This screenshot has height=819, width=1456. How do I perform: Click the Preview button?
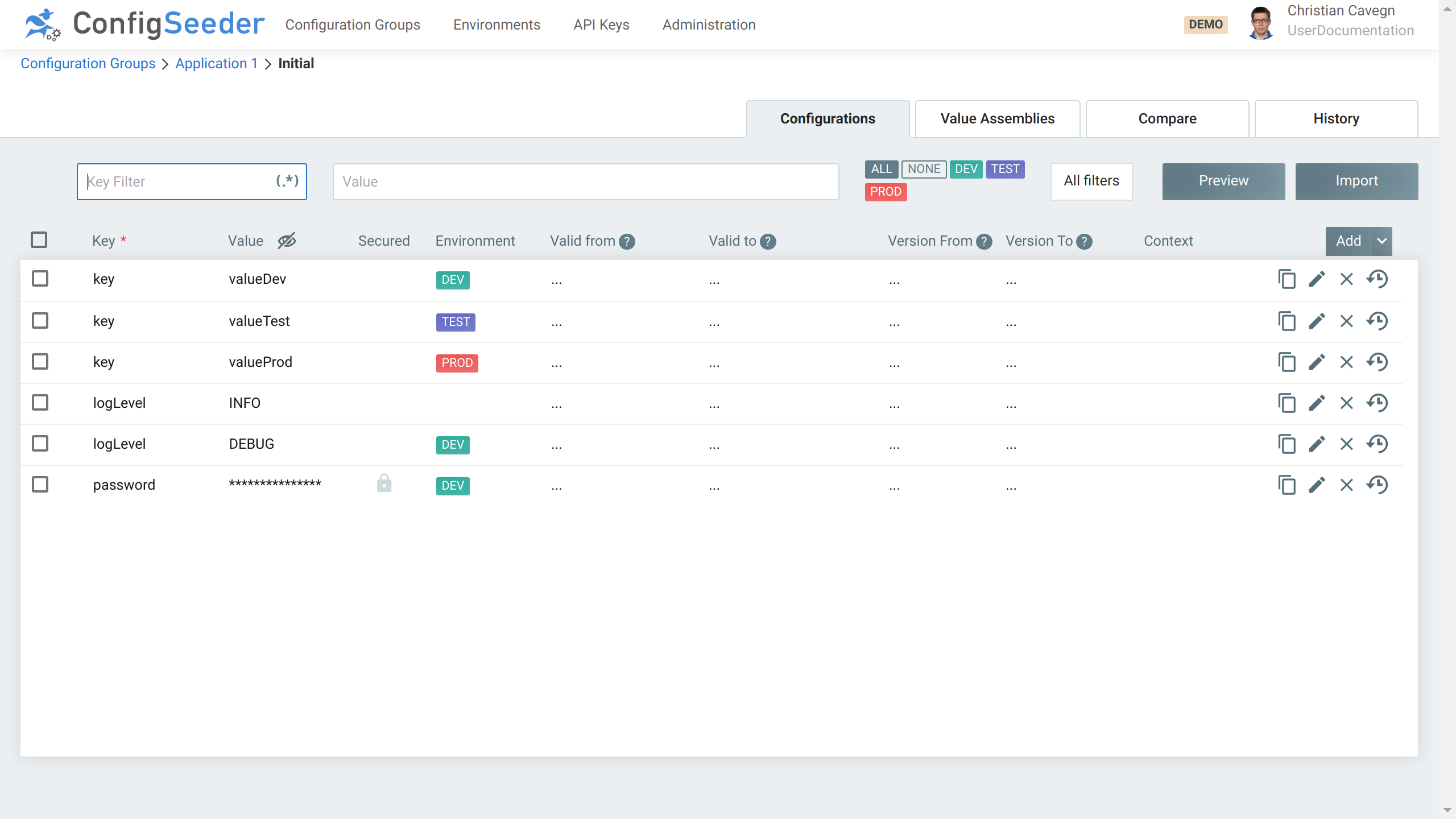1223,181
